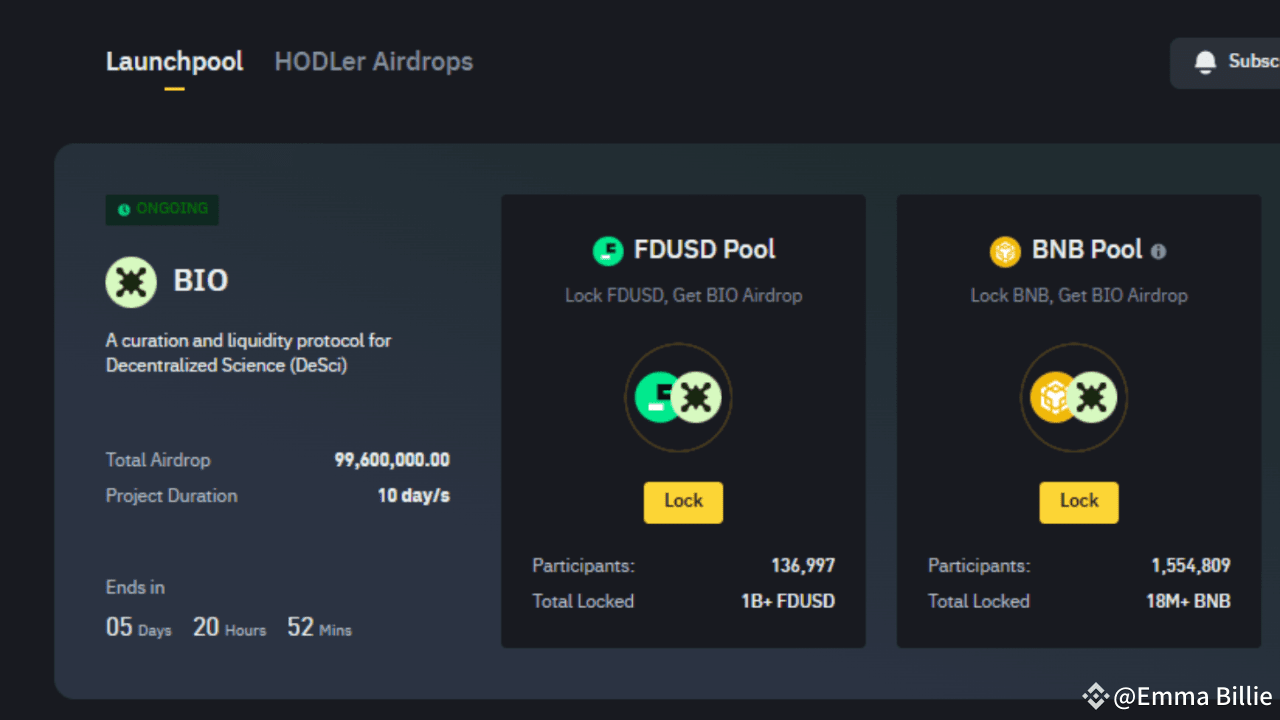Select the FDUSD coin icon beside the pool title

pos(608,251)
